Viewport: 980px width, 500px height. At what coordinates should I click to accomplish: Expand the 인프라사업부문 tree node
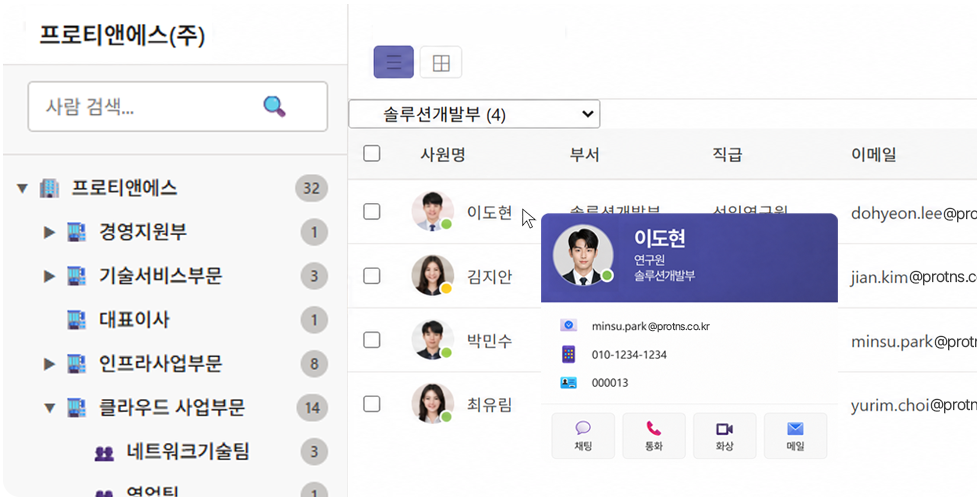pos(49,364)
